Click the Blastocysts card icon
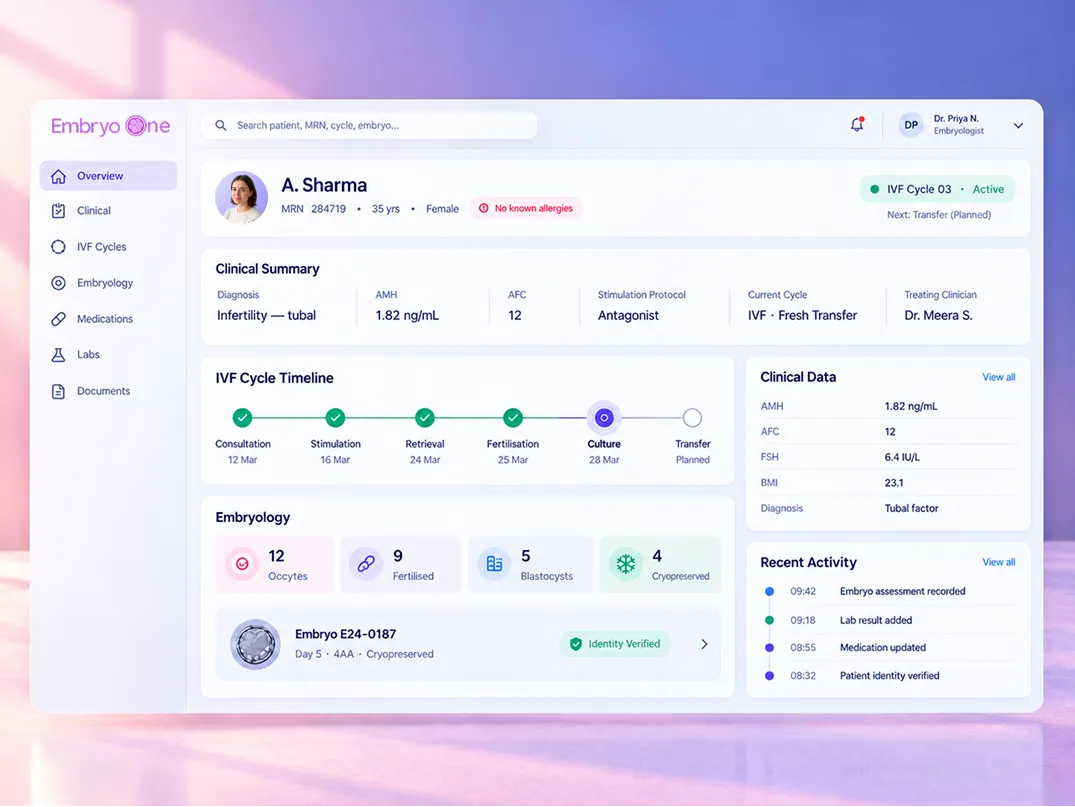Screen dimensions: 1075x807 pos(494,564)
